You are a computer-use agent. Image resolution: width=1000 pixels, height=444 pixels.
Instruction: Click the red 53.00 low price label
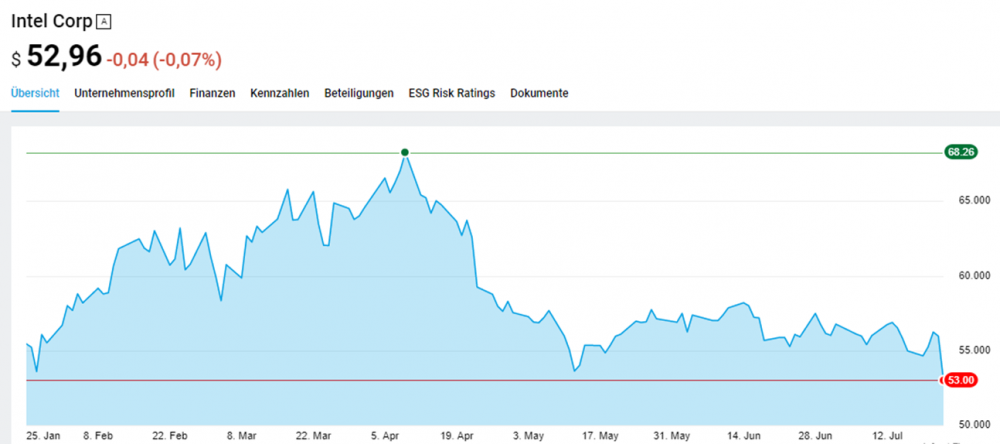[960, 380]
